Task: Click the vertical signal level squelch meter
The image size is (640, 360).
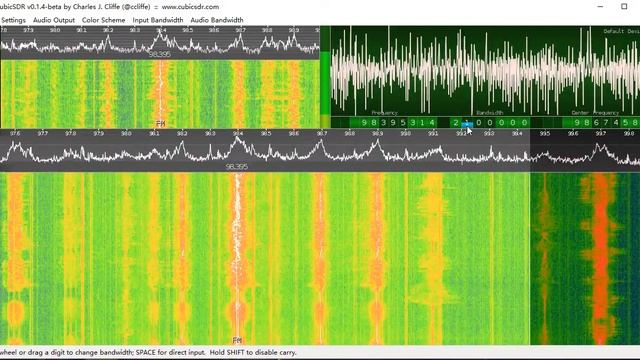Action: click(x=325, y=78)
